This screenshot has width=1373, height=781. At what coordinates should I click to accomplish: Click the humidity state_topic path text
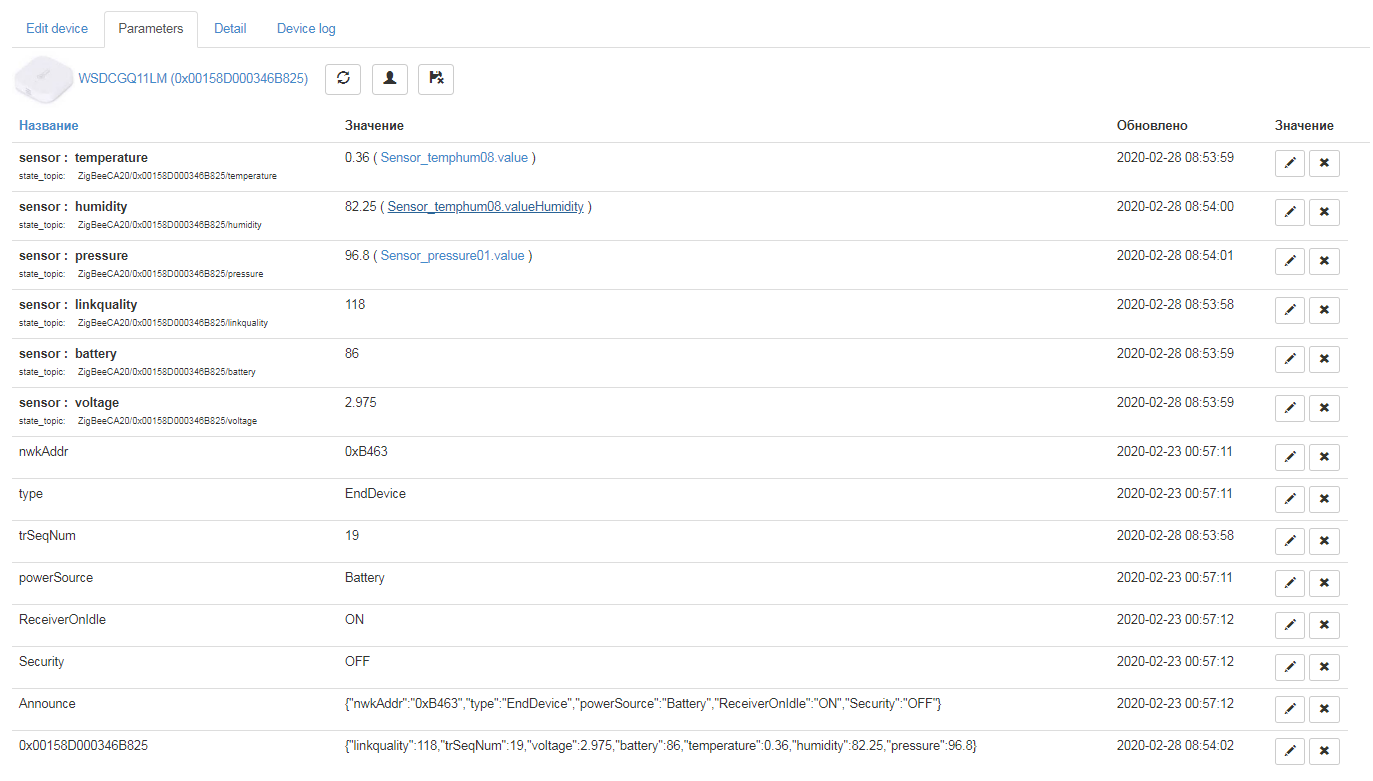[x=170, y=225]
